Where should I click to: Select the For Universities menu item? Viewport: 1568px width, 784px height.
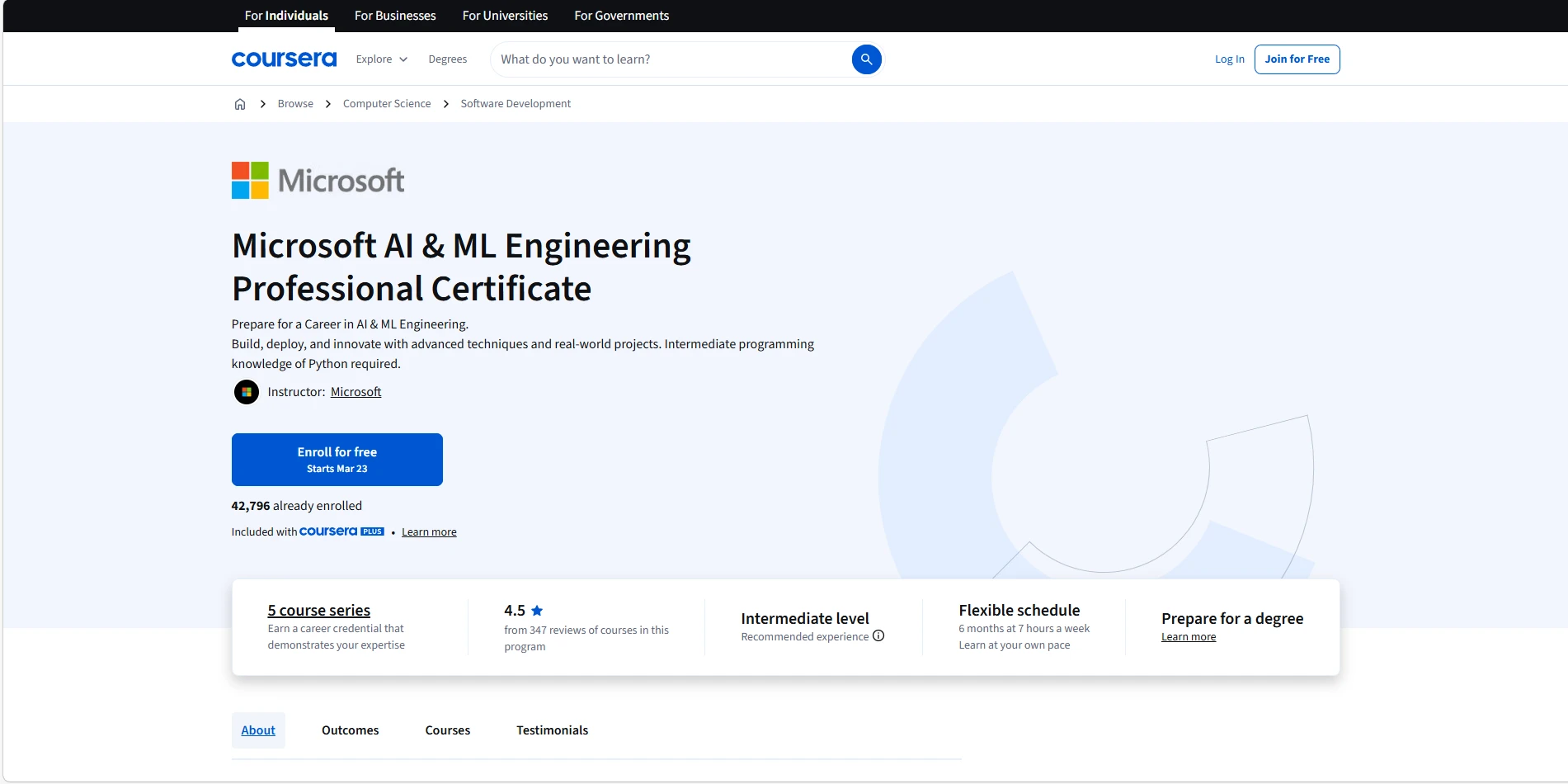pos(504,15)
